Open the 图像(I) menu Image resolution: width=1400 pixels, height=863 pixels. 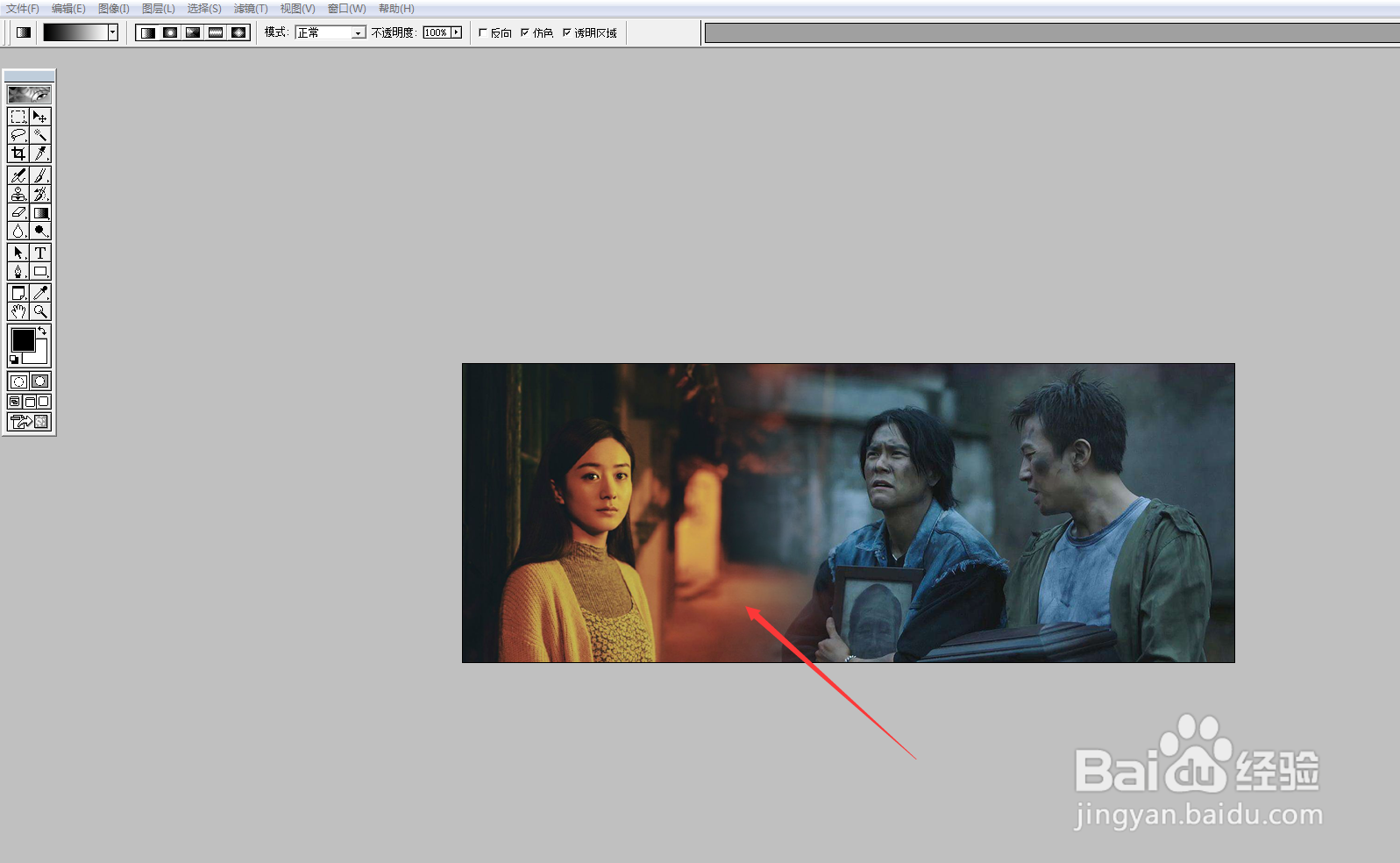click(x=114, y=9)
